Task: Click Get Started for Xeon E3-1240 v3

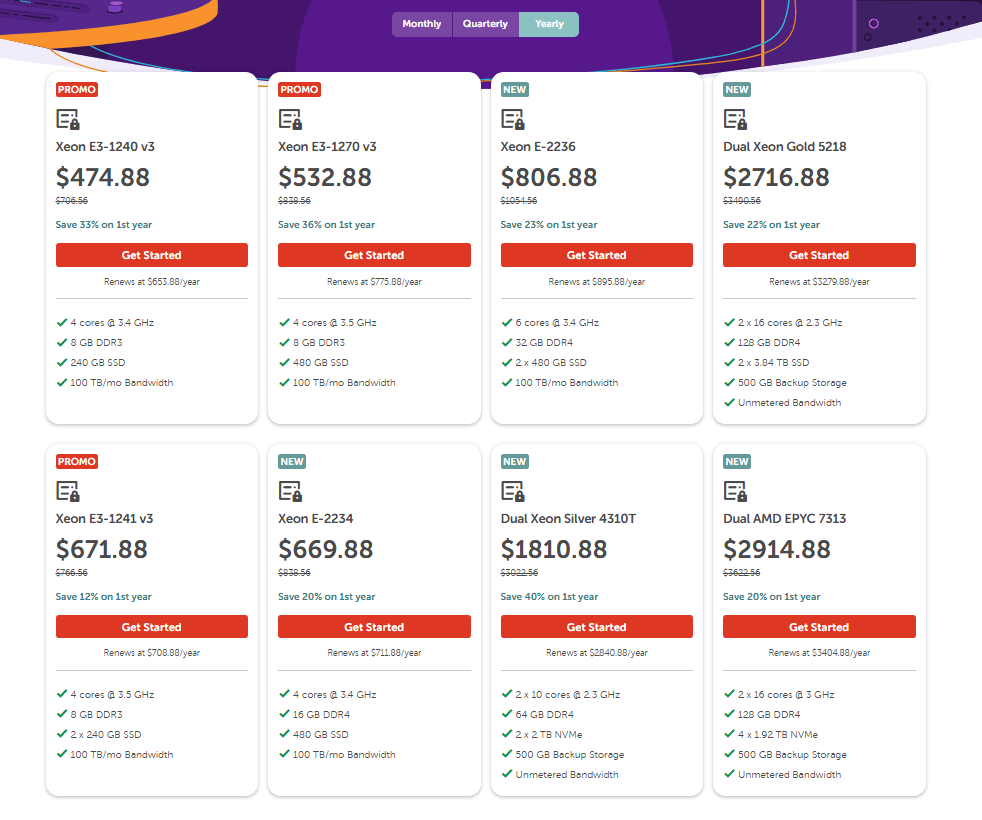Action: coord(151,254)
